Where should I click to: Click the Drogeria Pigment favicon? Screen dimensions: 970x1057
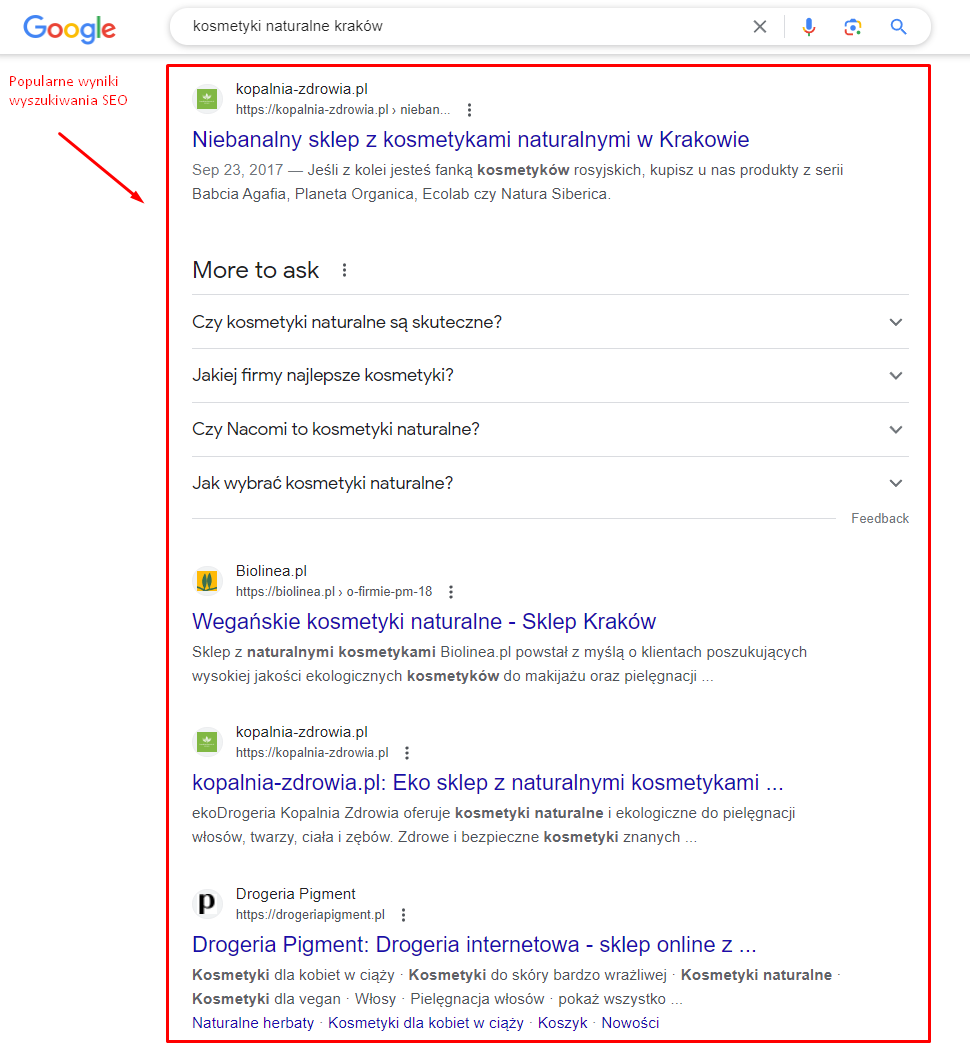[x=208, y=904]
